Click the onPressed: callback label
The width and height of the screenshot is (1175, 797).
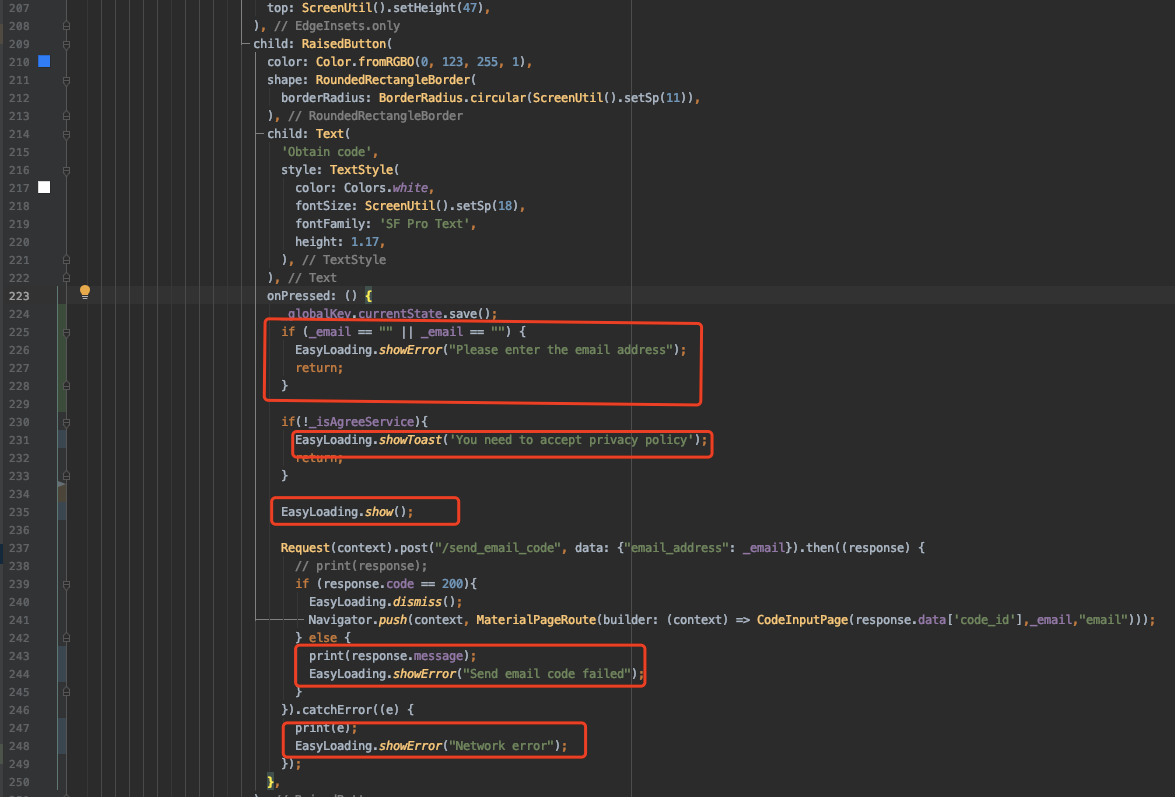point(302,296)
